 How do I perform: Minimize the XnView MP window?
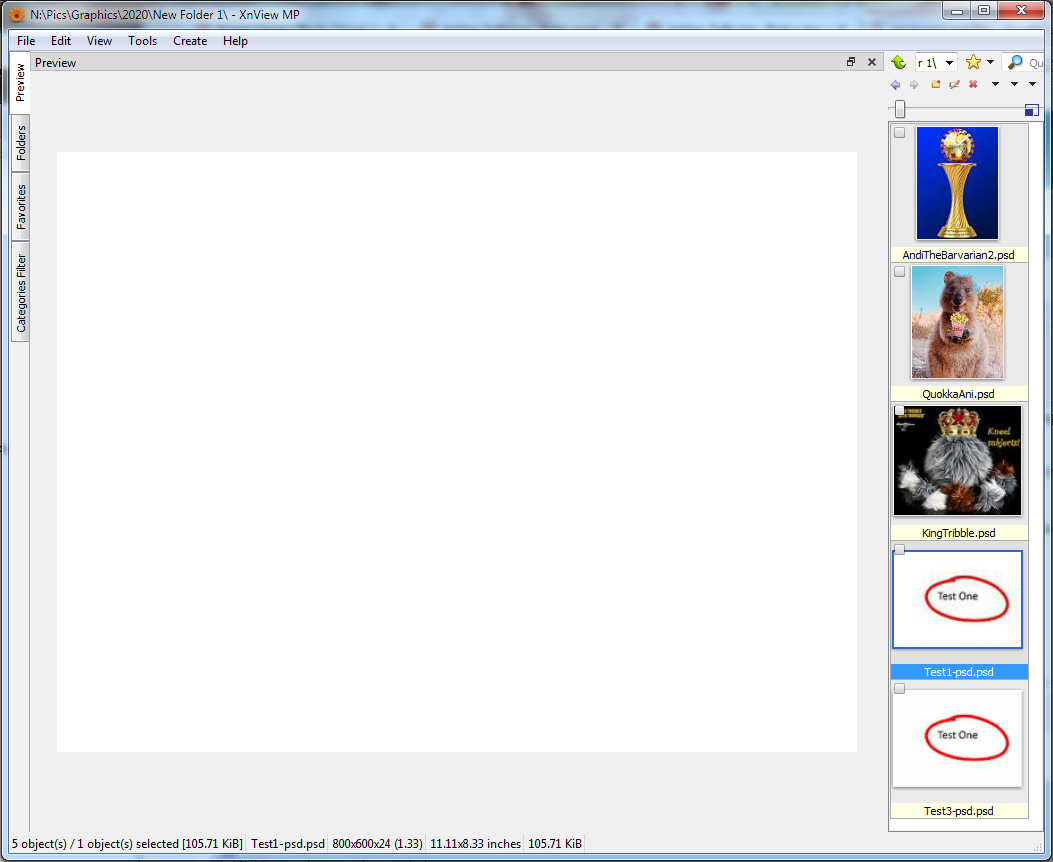pyautogui.click(x=957, y=11)
